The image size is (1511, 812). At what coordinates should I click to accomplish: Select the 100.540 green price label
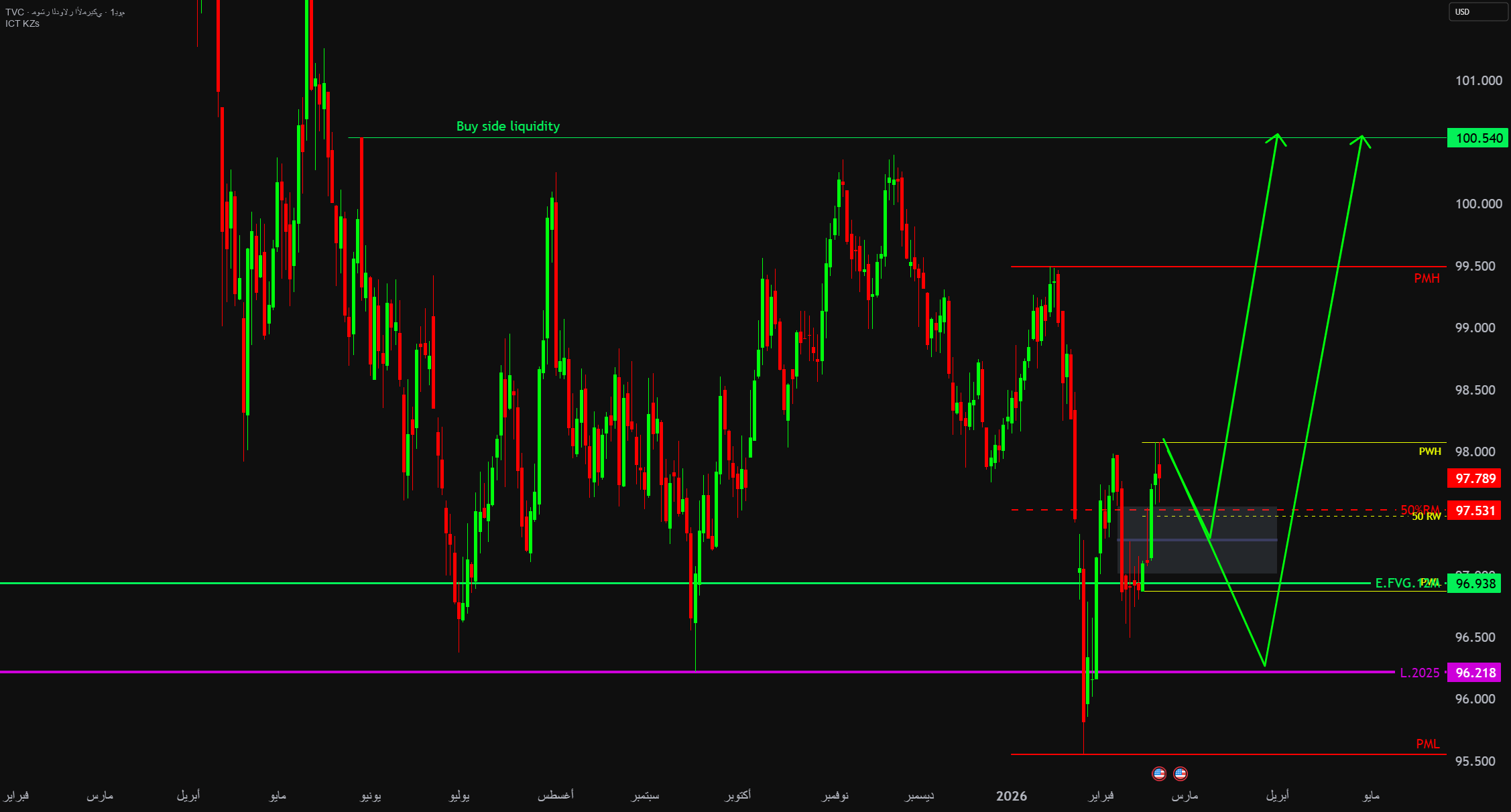(1477, 138)
